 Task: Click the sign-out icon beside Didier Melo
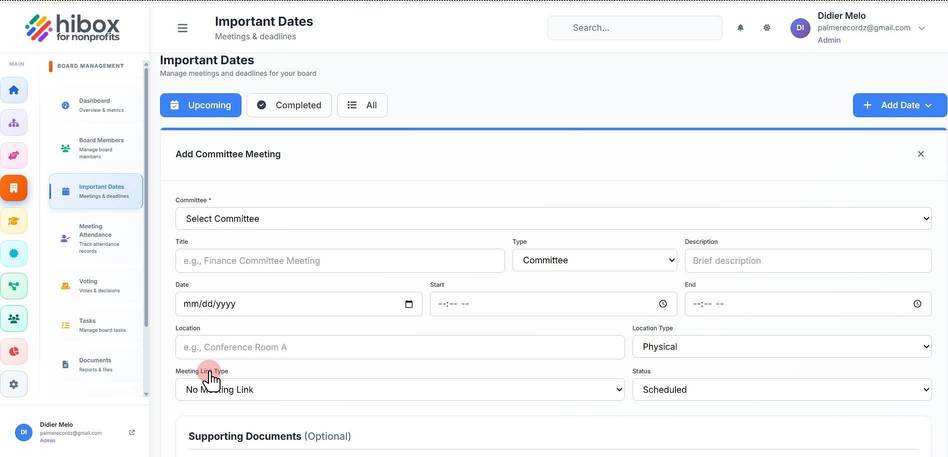click(132, 432)
